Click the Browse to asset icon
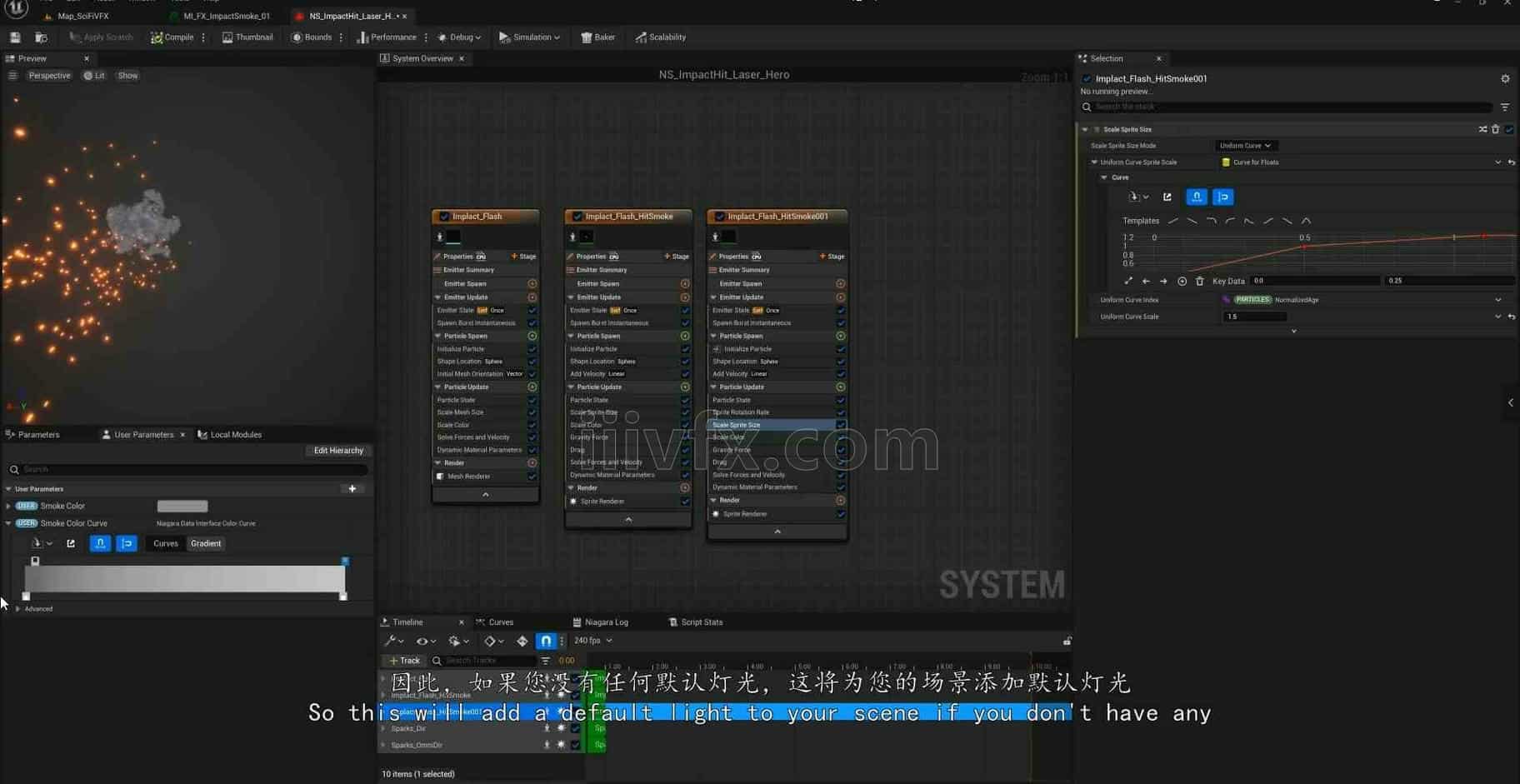 [x=41, y=37]
